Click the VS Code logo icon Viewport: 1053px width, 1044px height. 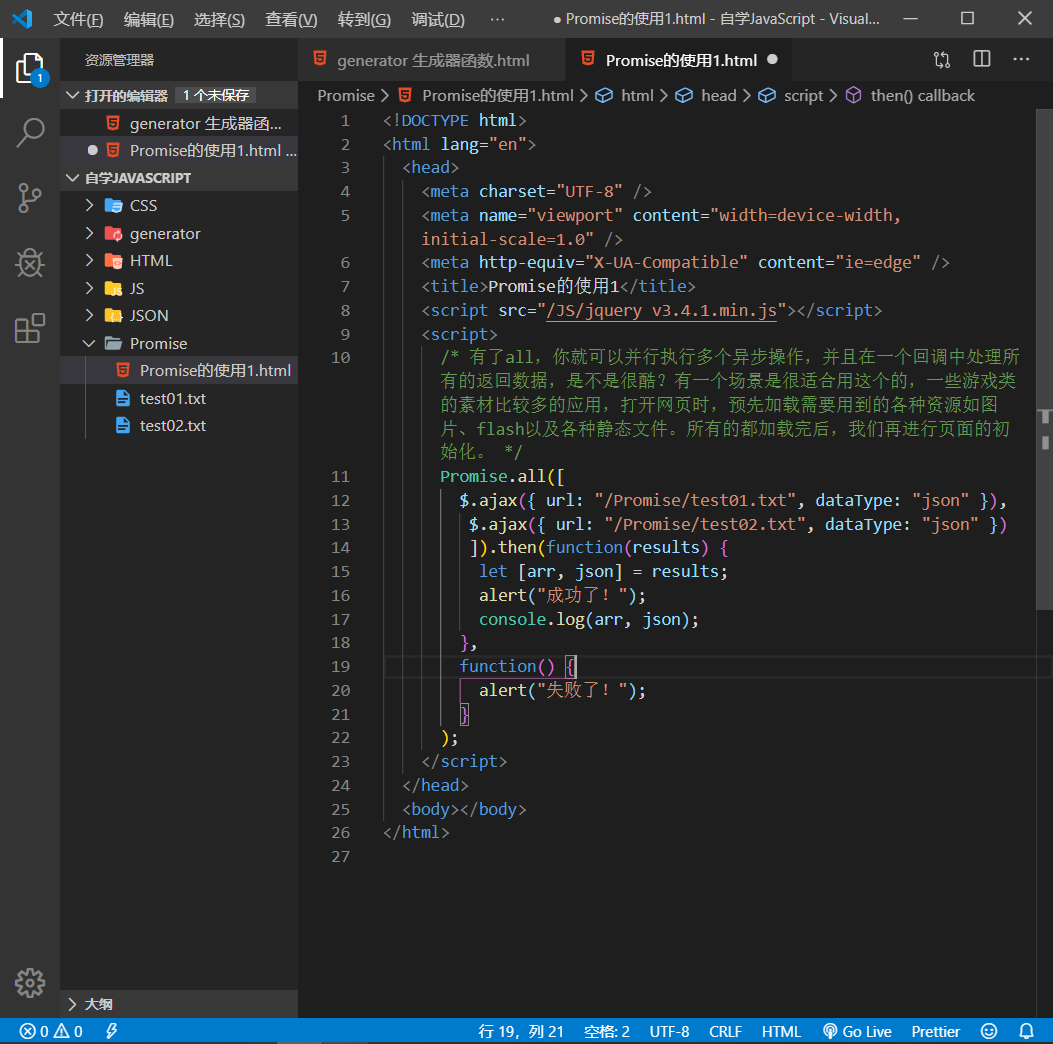[x=22, y=19]
